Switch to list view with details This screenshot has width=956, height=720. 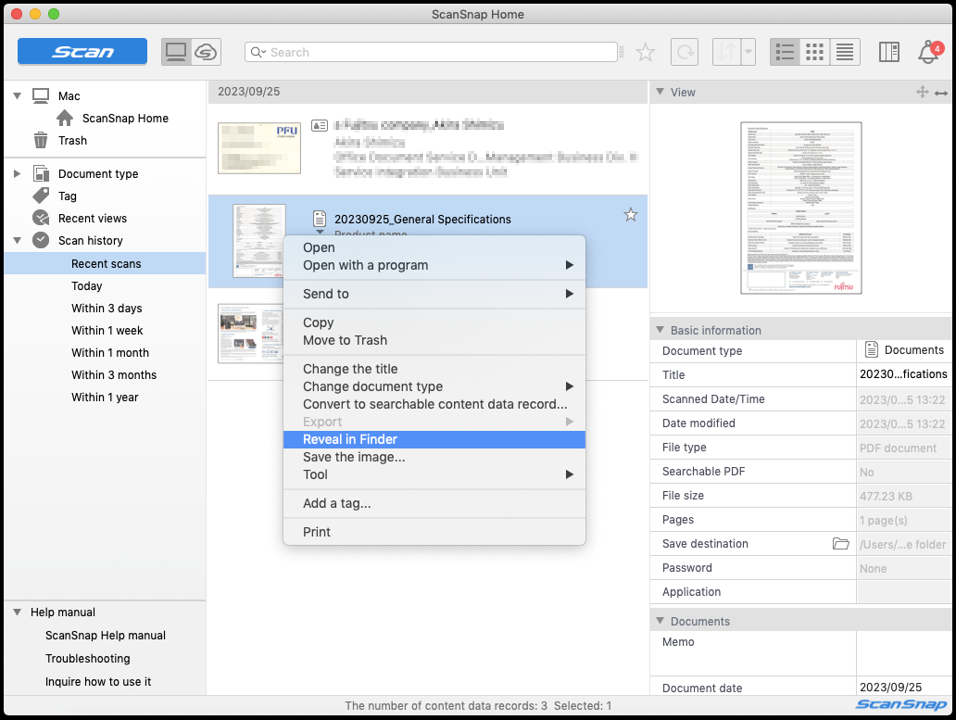[x=785, y=52]
